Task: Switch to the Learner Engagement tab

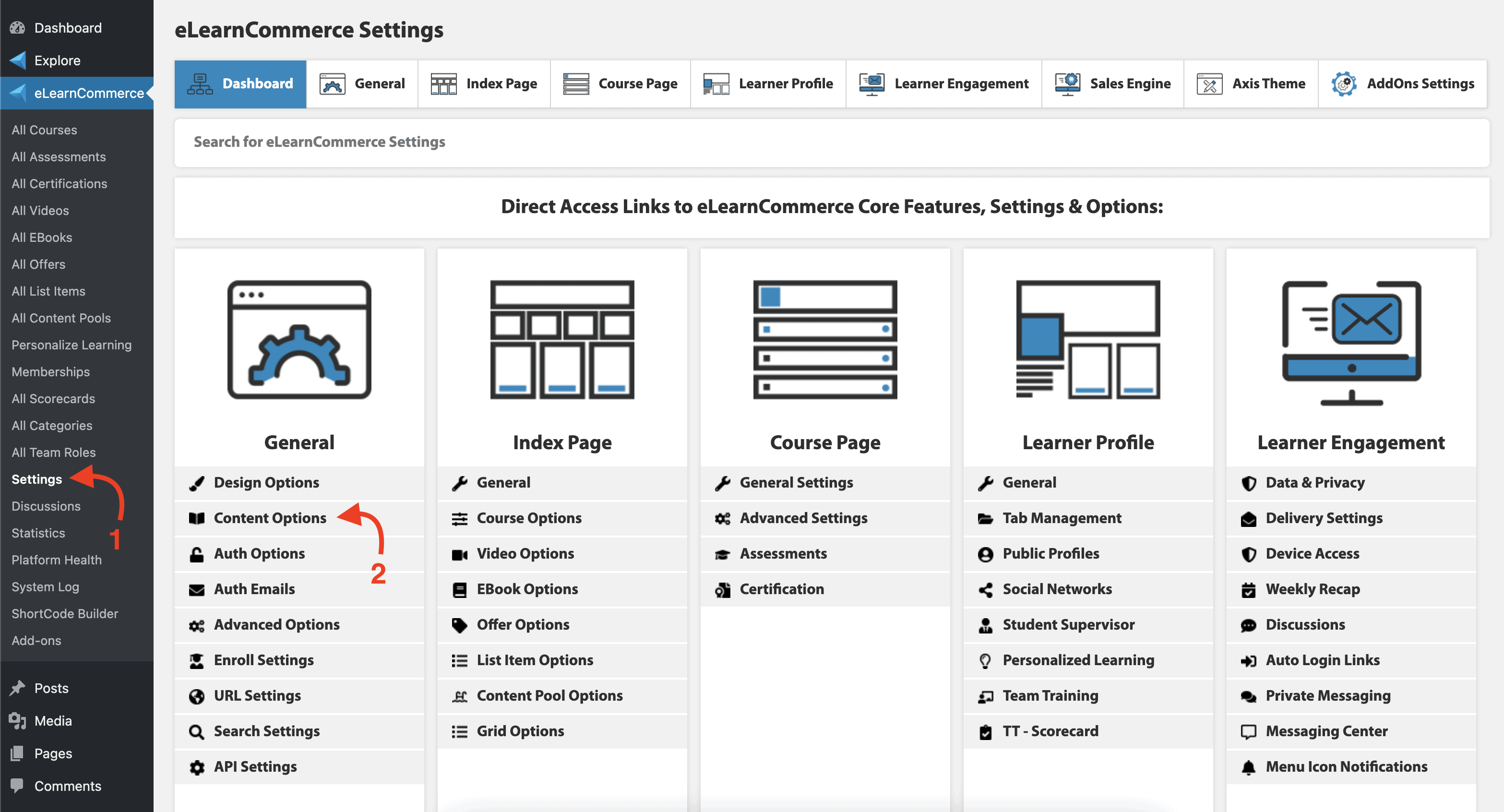Action: 943,84
